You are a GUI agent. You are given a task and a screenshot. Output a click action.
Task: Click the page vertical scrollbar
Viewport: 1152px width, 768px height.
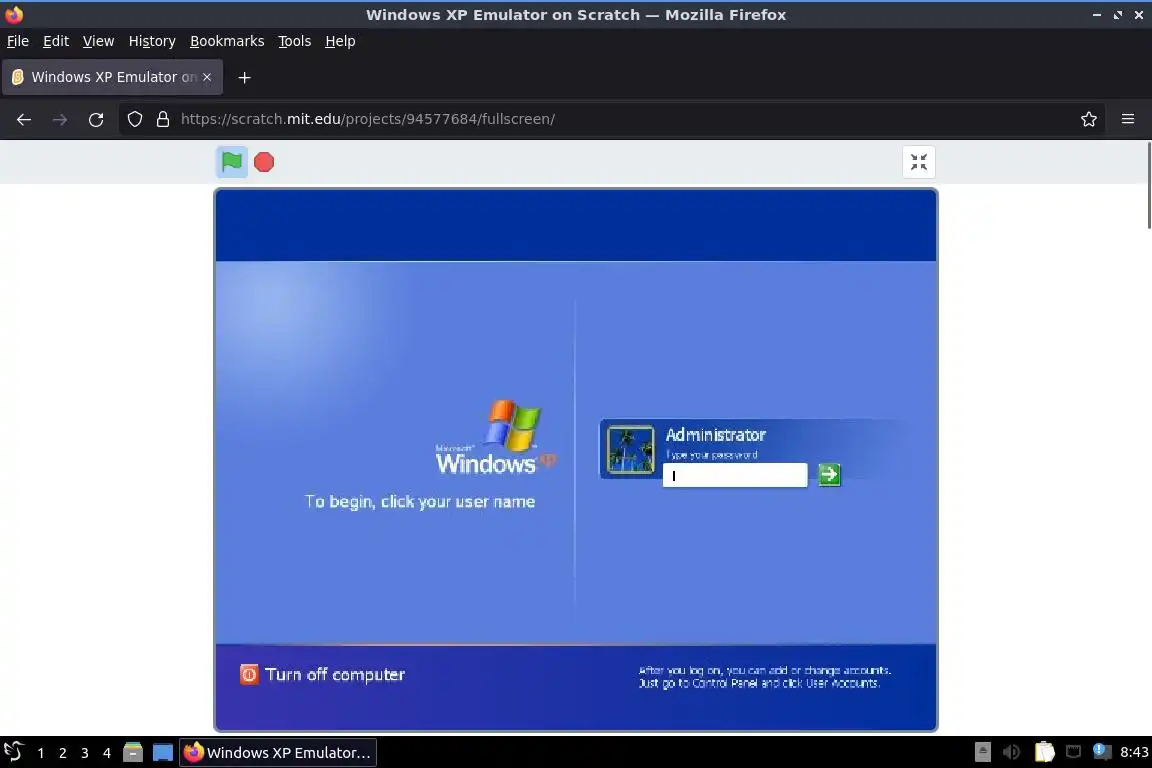1148,185
